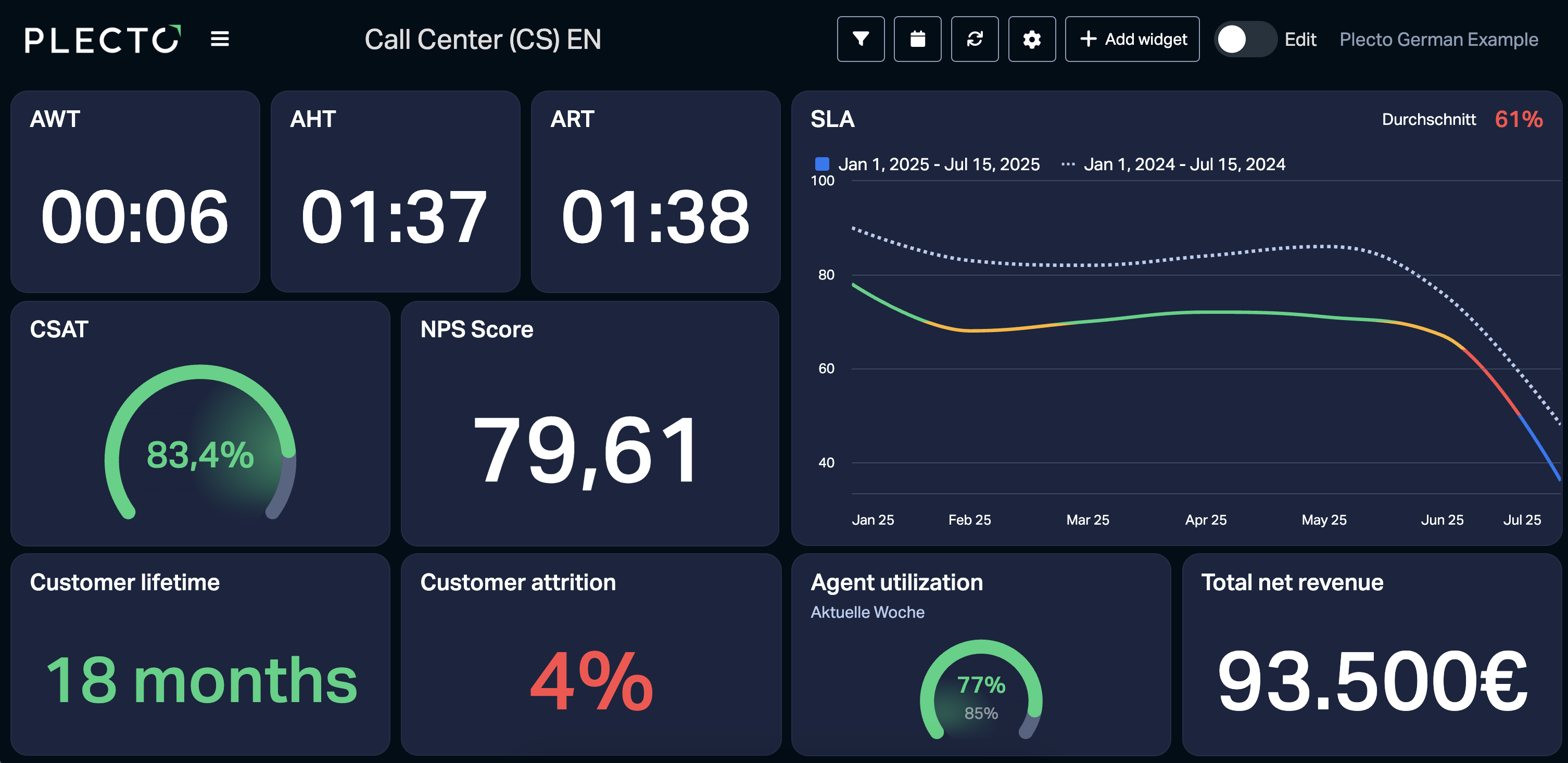The height and width of the screenshot is (763, 1568).
Task: Select the Total net revenue widget
Action: [x=1372, y=655]
